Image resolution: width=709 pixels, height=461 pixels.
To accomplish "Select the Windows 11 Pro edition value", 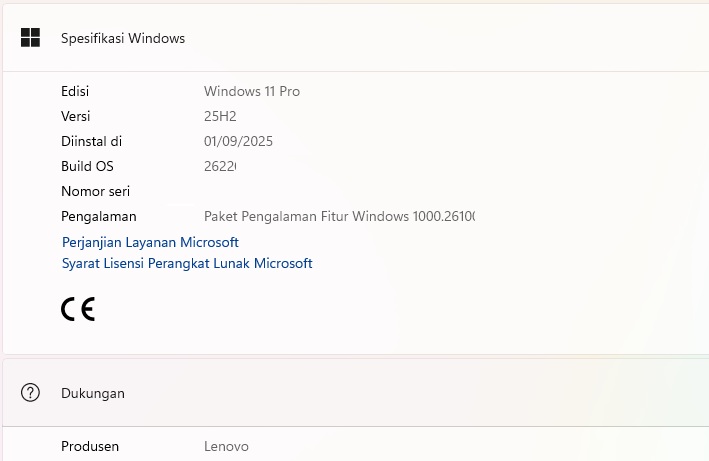I will 252,91.
